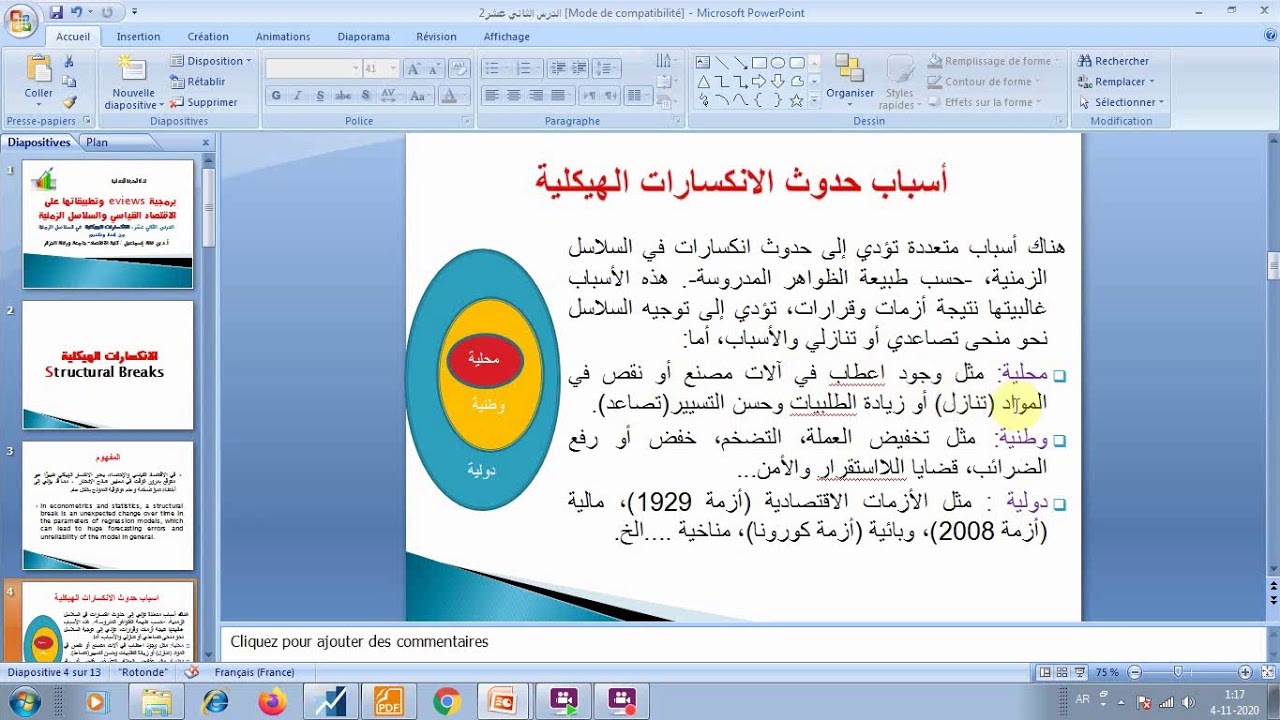Click Français (France) language indicator

coord(254,673)
